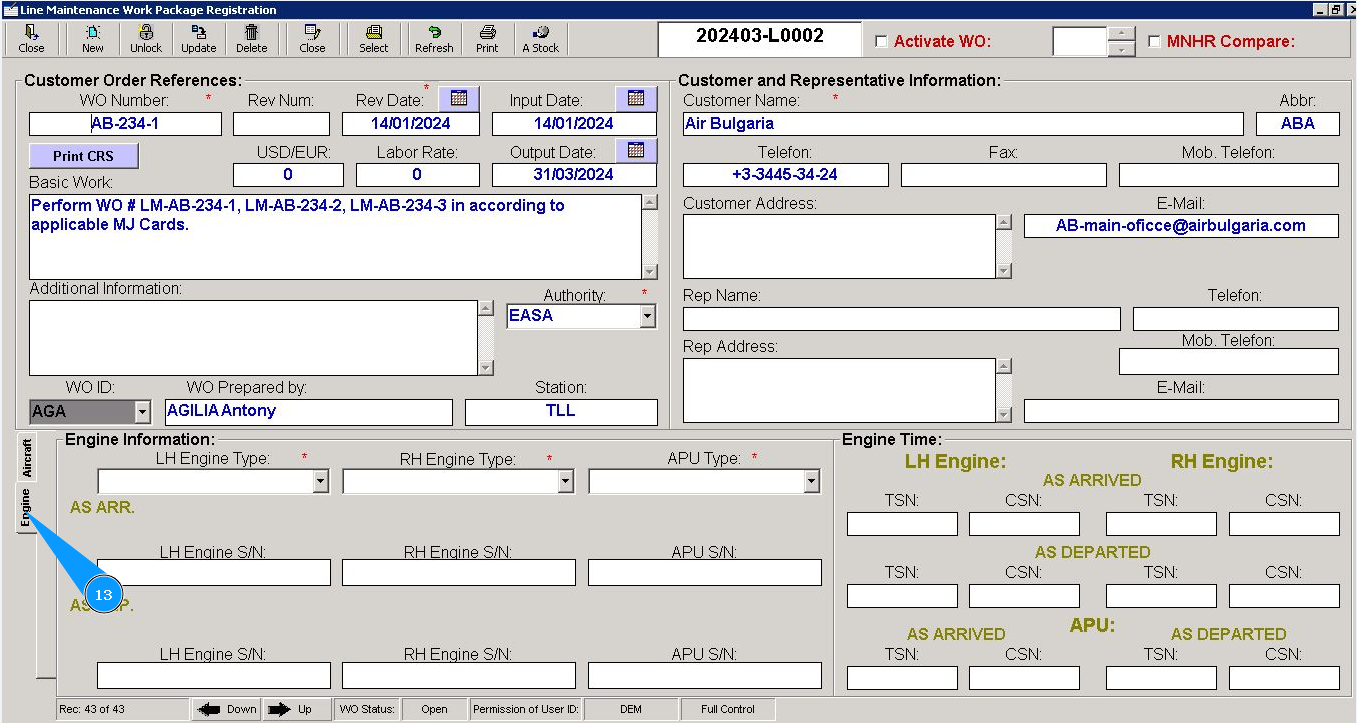The width and height of the screenshot is (1357, 723).
Task: Open the WO ID dropdown showing AGA
Action: (x=142, y=412)
